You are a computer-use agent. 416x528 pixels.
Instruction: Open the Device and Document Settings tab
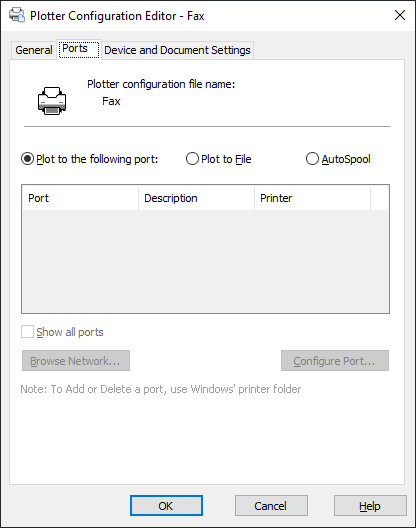(x=177, y=50)
